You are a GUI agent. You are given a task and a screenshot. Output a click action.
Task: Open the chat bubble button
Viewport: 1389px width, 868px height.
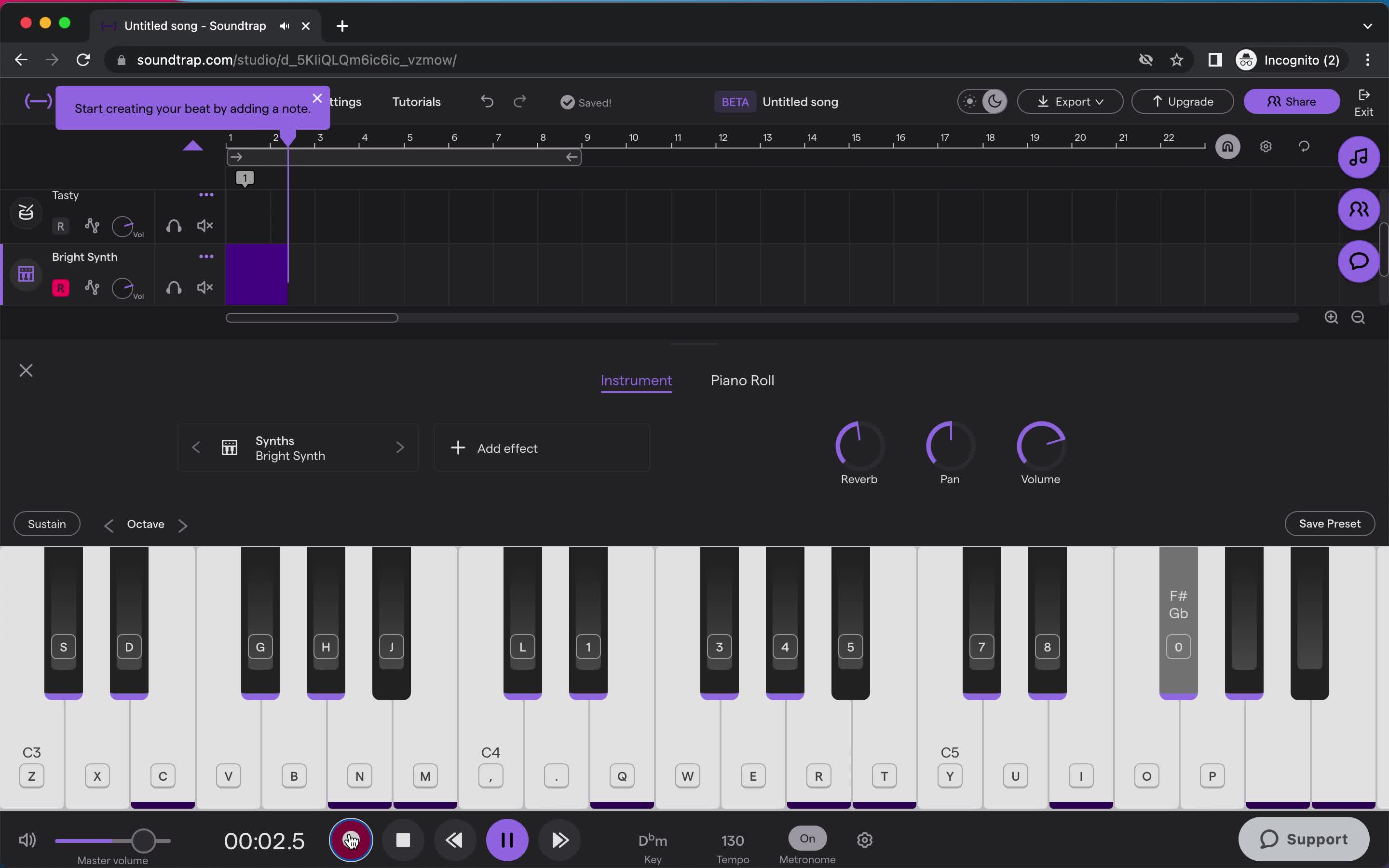(x=1359, y=261)
